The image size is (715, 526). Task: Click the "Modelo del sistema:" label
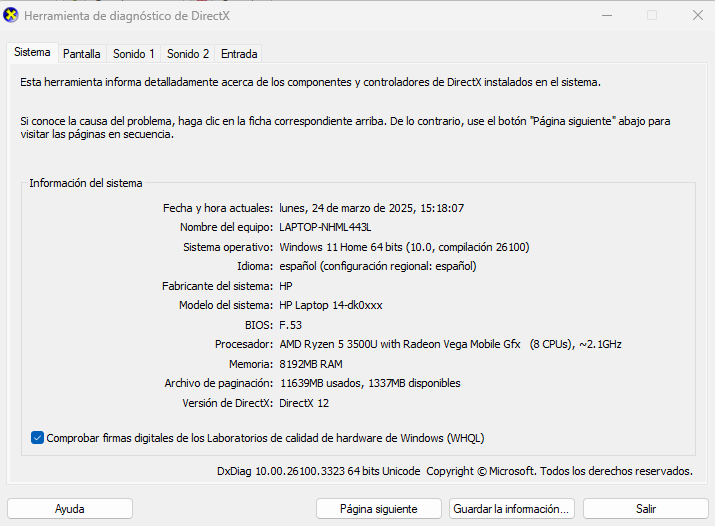226,305
